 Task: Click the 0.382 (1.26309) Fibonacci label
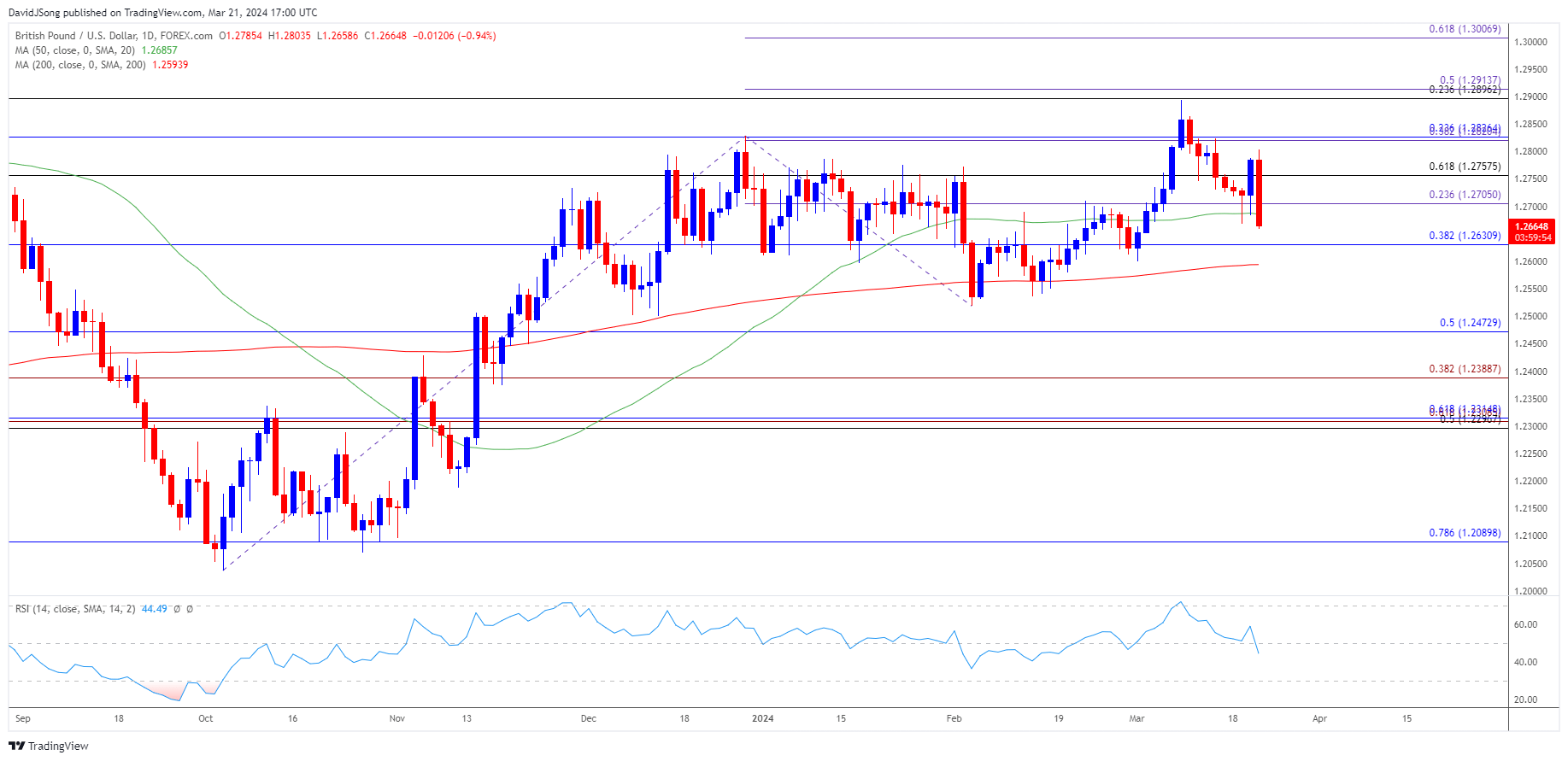click(1465, 236)
